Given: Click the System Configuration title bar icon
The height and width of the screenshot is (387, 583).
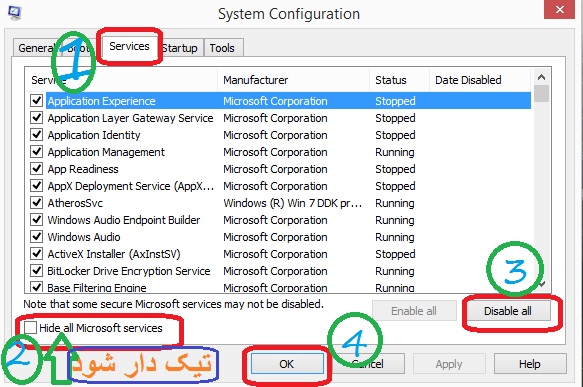Looking at the screenshot, I should coord(15,12).
